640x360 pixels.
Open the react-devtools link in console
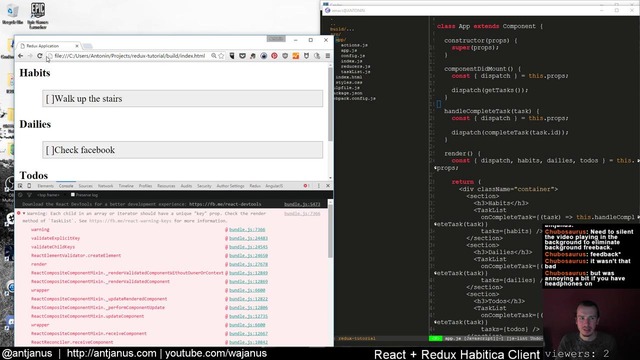pos(225,204)
